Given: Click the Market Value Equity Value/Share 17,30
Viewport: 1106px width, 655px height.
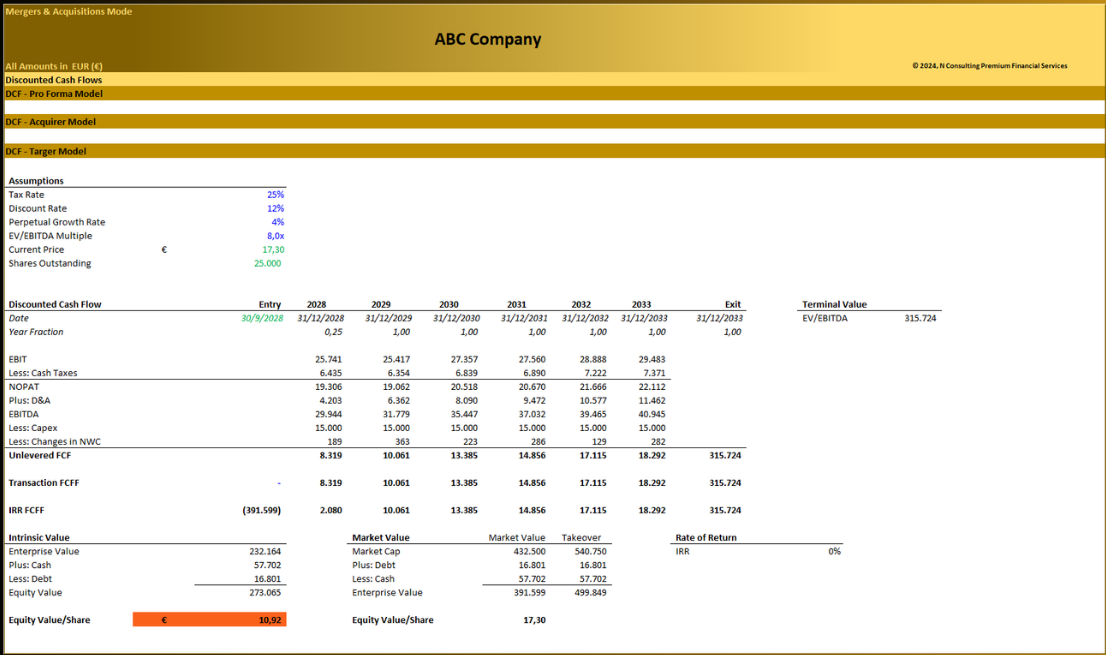Looking at the screenshot, I should pos(534,620).
